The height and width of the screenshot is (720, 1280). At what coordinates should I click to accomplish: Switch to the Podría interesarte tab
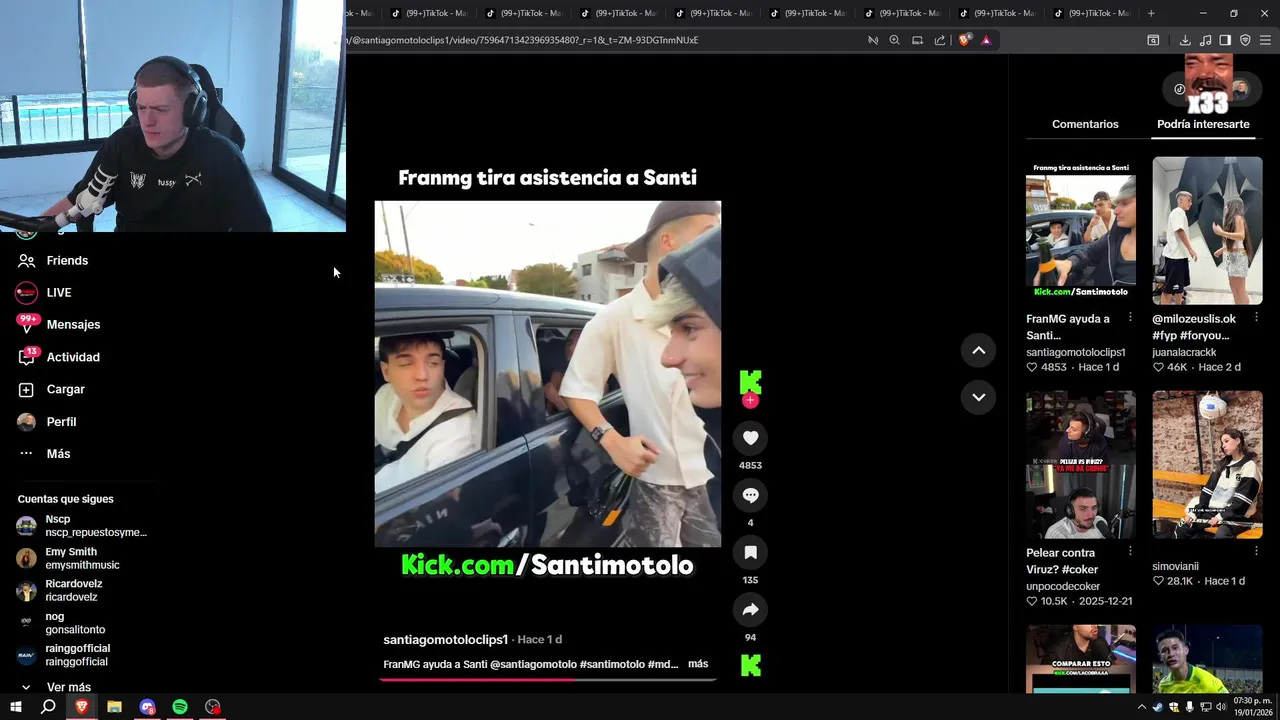pyautogui.click(x=1203, y=124)
